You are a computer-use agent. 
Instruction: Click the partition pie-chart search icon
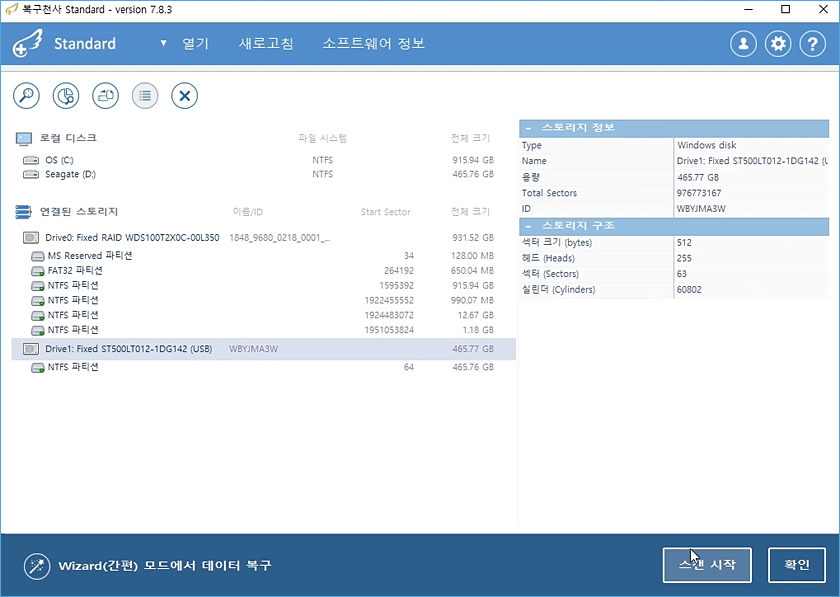[65, 96]
